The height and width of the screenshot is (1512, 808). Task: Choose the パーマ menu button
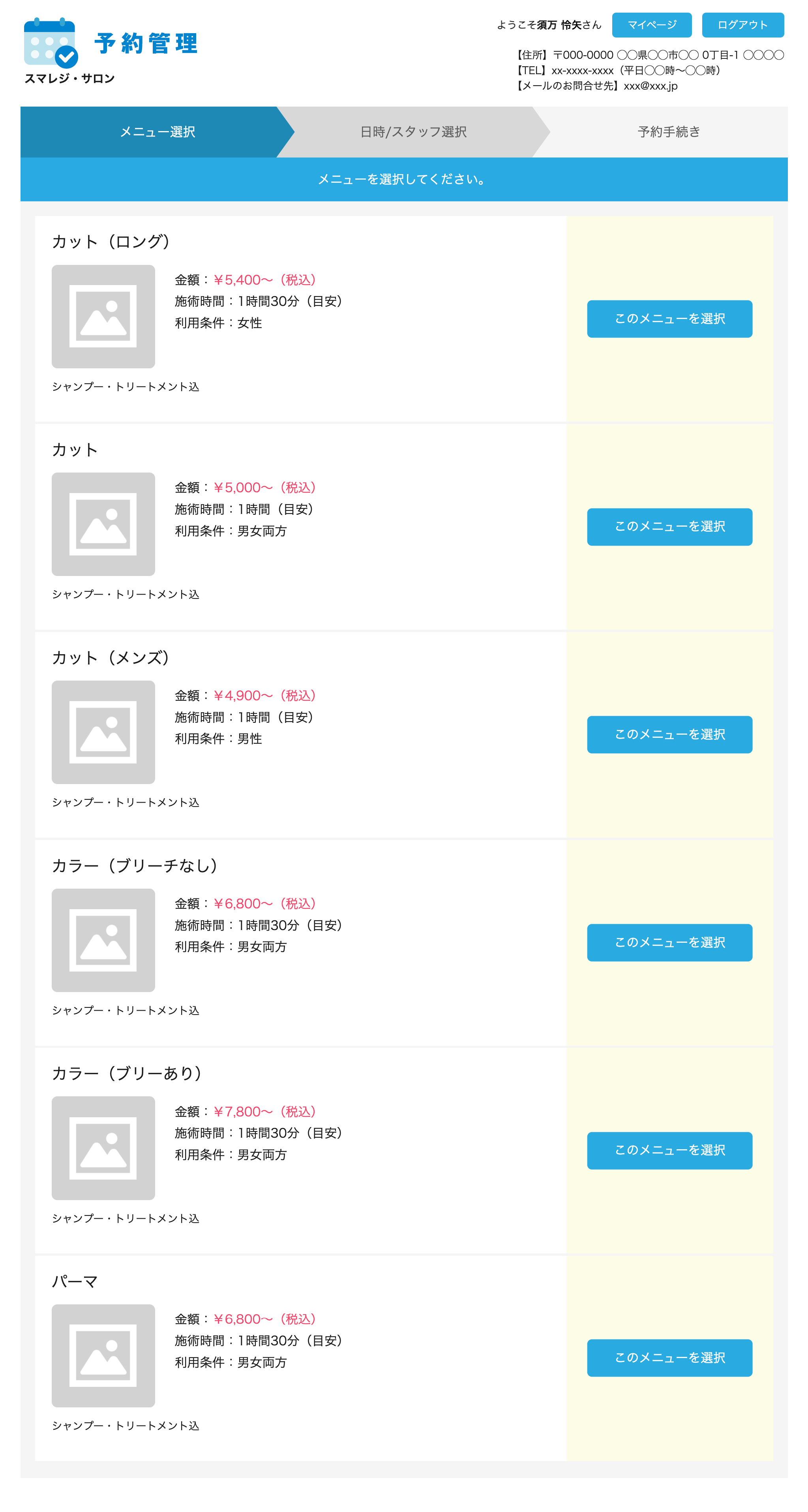click(669, 1358)
